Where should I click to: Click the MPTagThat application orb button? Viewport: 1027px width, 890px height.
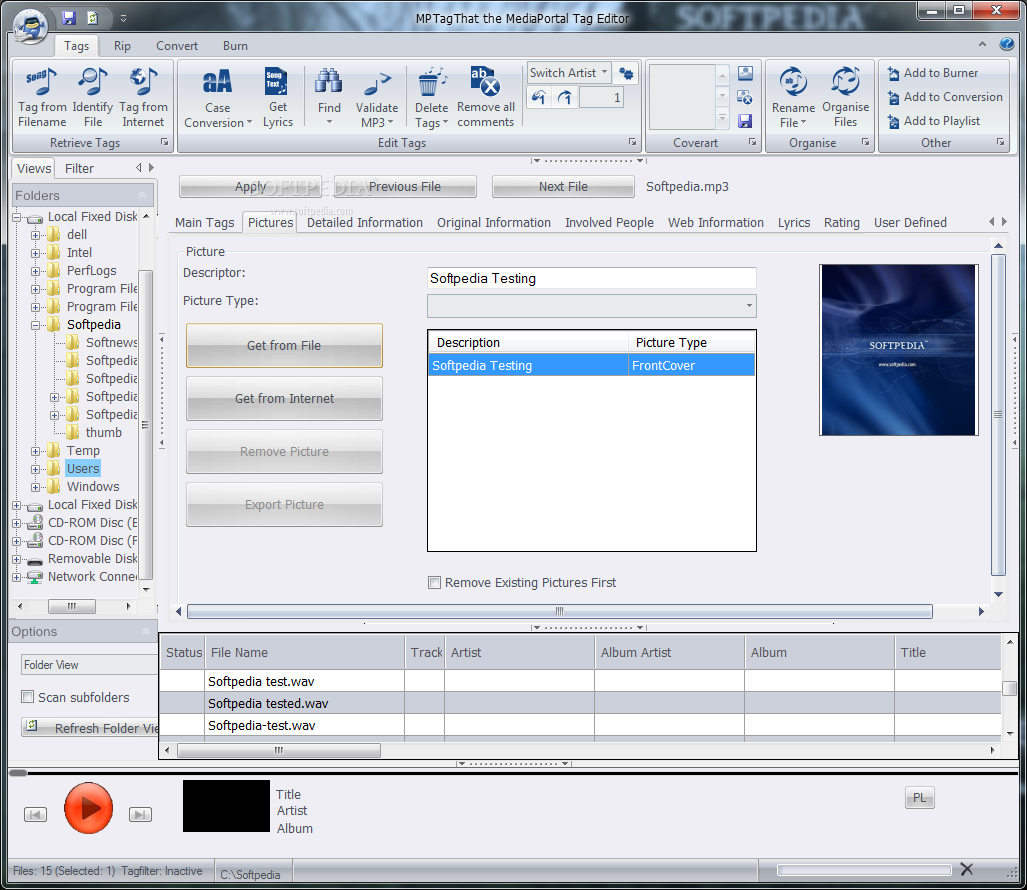30,27
